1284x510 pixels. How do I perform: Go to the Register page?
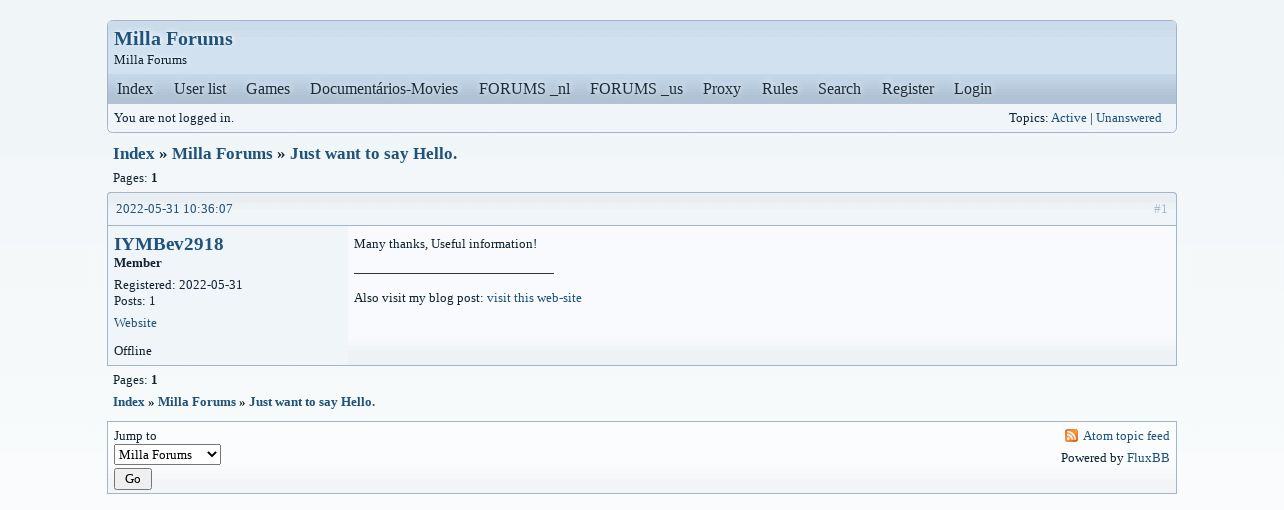pos(908,89)
